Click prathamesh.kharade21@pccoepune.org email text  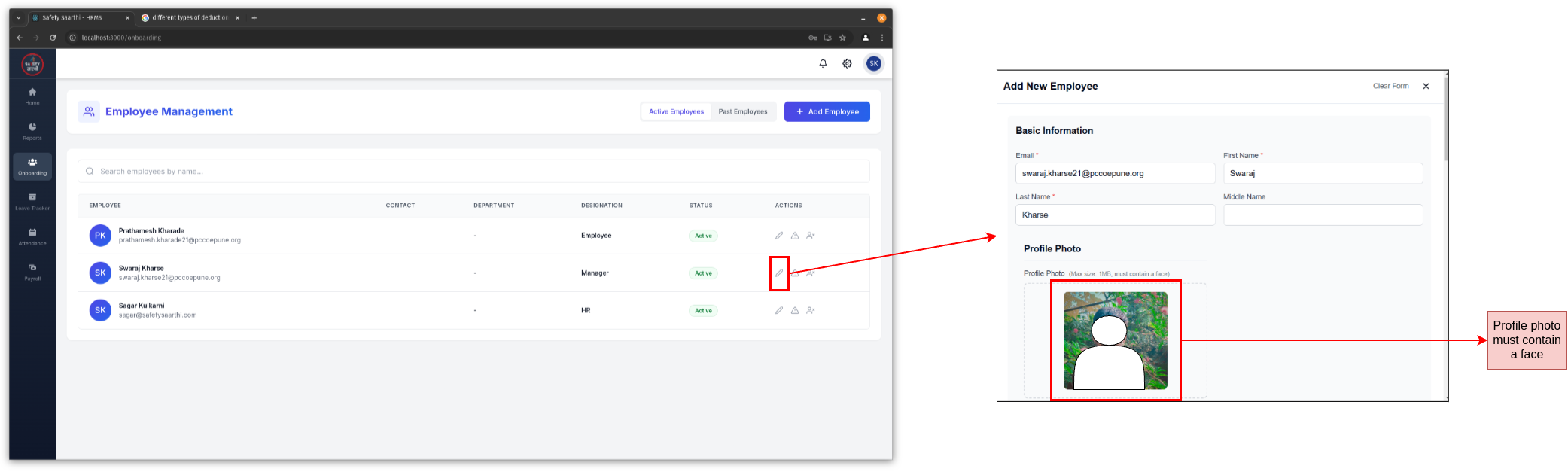pyautogui.click(x=179, y=240)
